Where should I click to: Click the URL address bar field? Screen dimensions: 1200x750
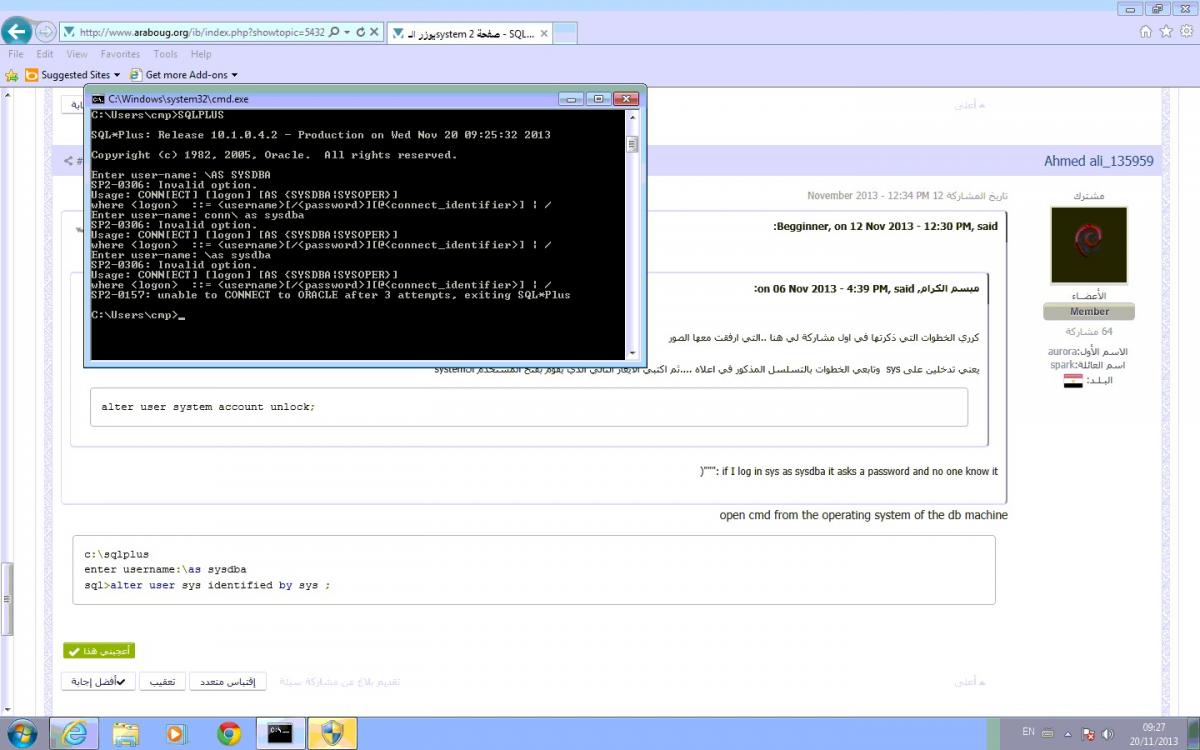pos(200,32)
